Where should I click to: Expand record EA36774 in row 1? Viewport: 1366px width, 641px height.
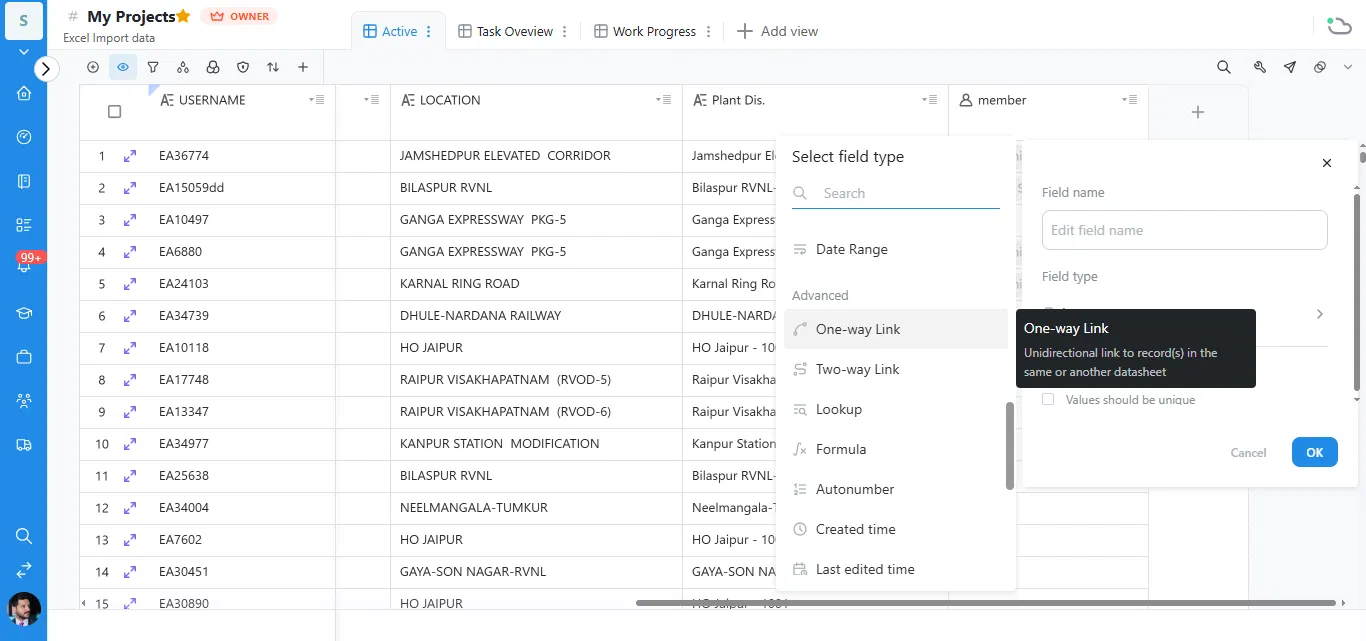[130, 156]
